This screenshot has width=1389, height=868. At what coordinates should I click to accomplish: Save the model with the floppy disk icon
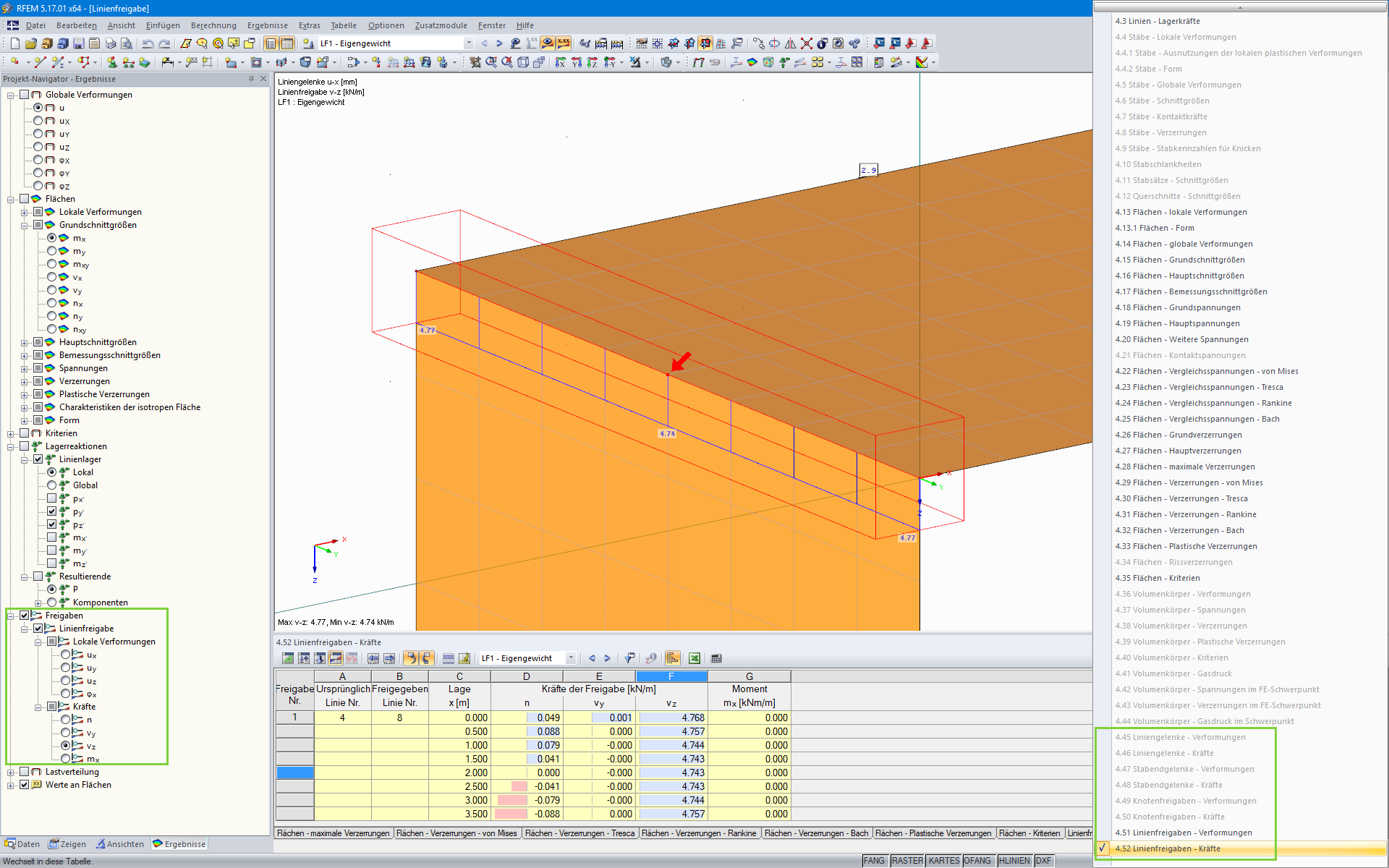(79, 43)
